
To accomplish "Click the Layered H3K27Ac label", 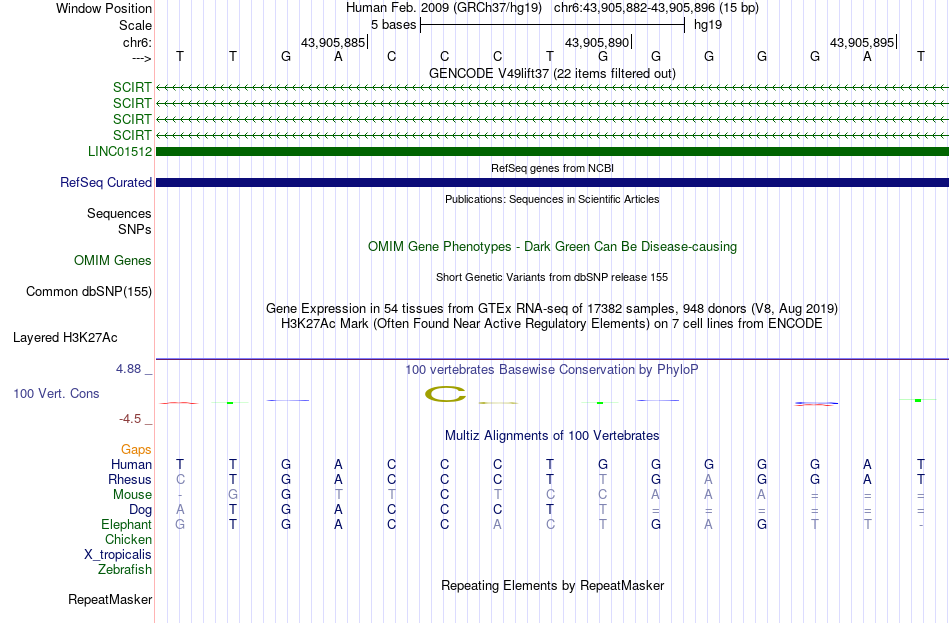I will tap(65, 338).
